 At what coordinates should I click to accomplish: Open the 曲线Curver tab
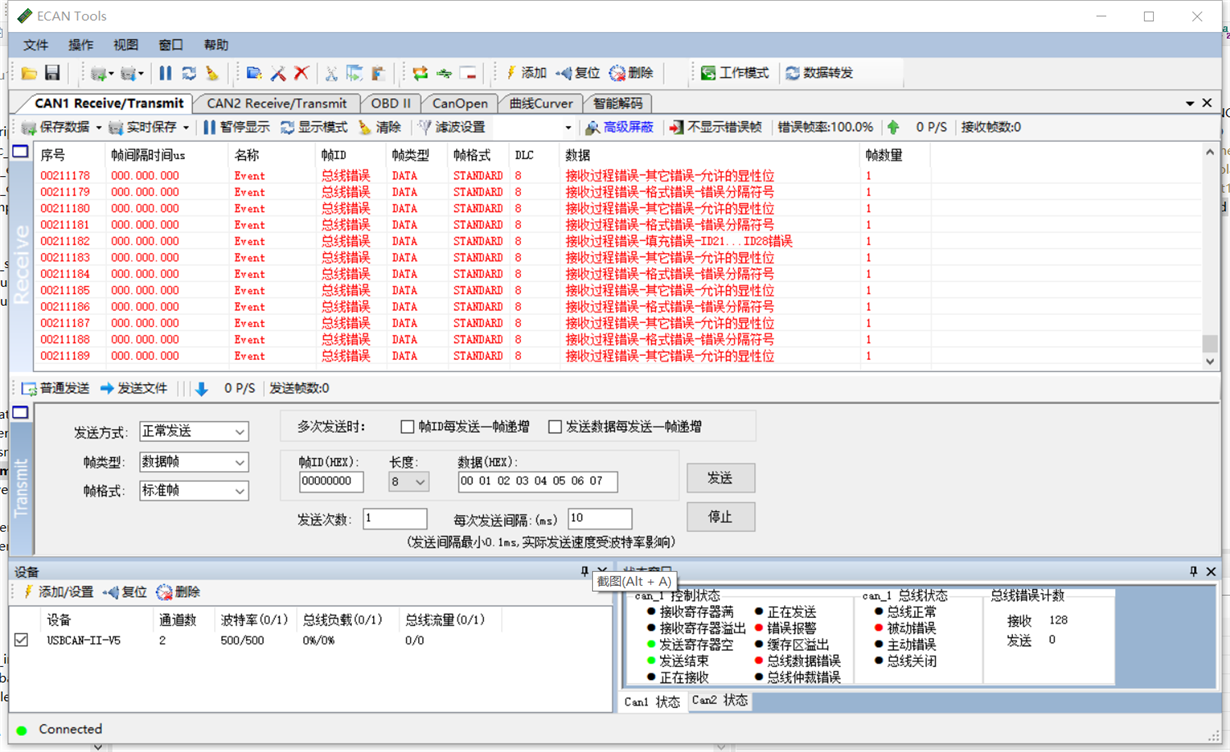(541, 103)
